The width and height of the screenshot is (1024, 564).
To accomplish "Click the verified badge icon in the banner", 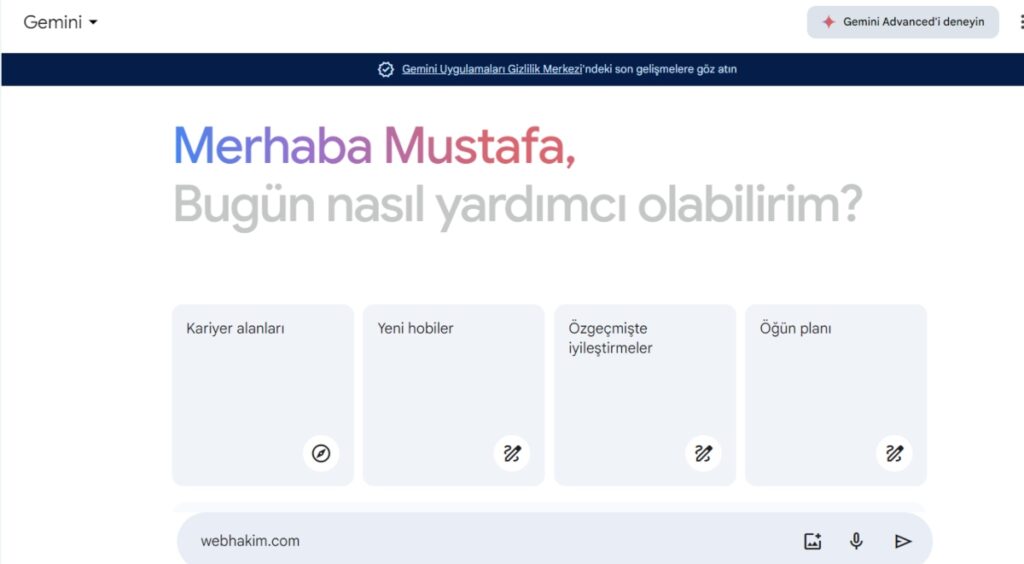I will tap(386, 69).
